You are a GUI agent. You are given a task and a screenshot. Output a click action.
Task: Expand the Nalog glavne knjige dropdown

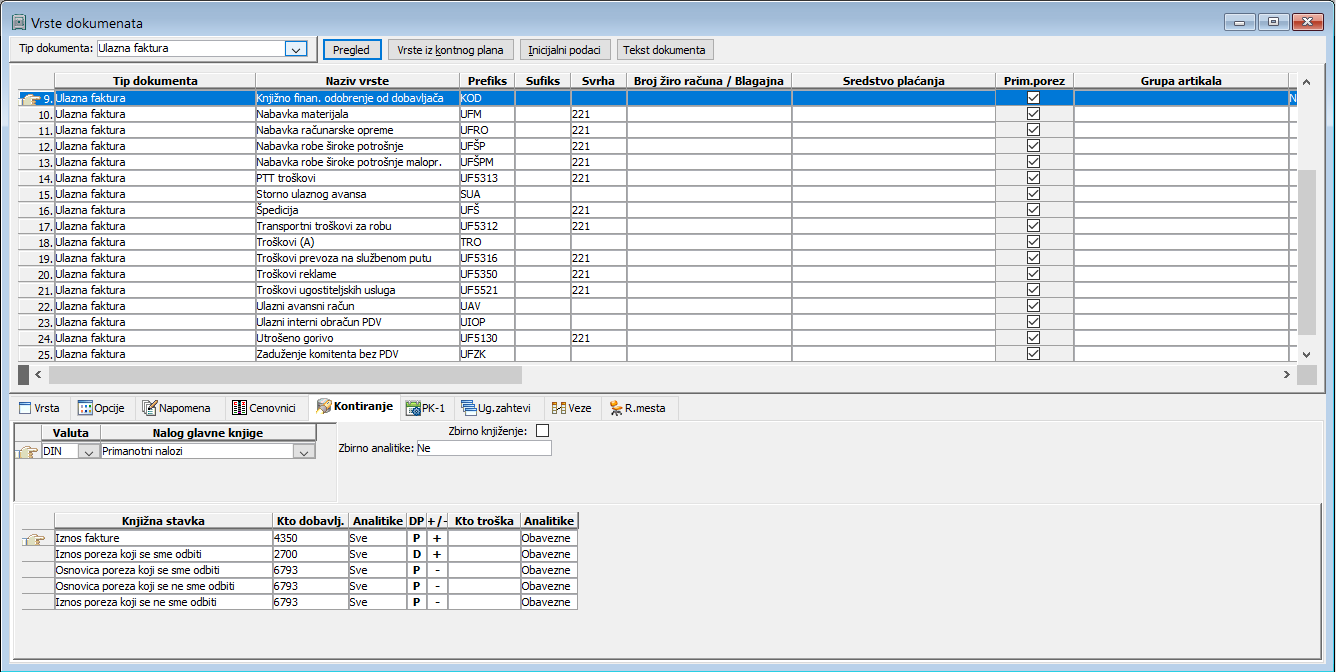click(303, 452)
